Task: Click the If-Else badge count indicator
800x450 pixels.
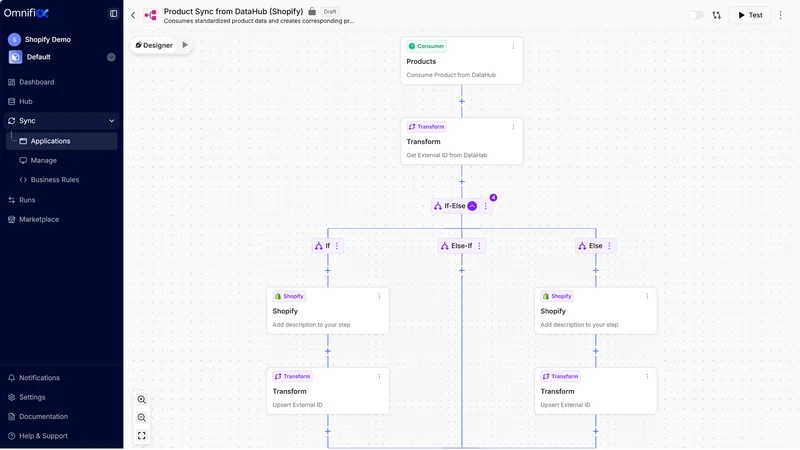Action: pyautogui.click(x=493, y=197)
